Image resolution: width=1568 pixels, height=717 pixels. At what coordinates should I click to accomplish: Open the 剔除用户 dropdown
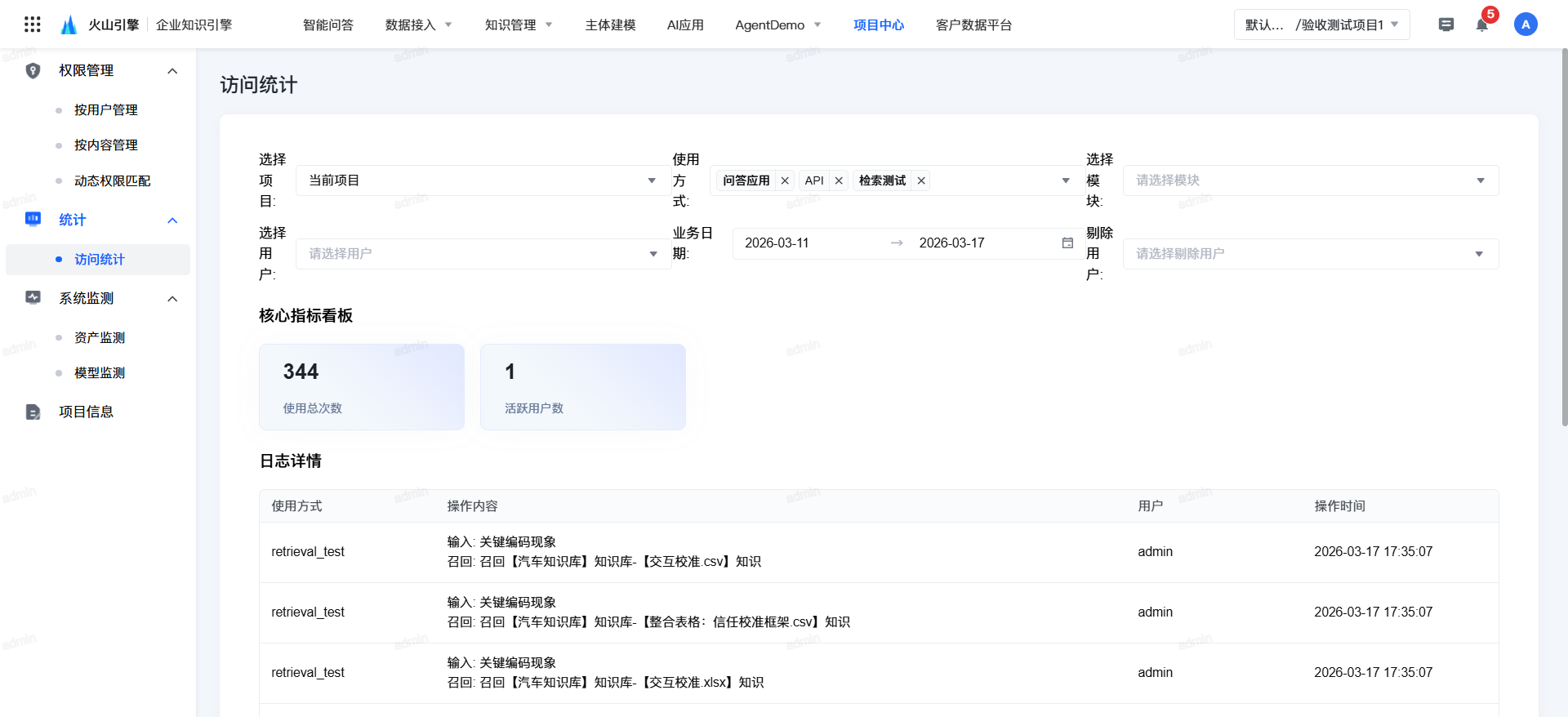(x=1310, y=254)
